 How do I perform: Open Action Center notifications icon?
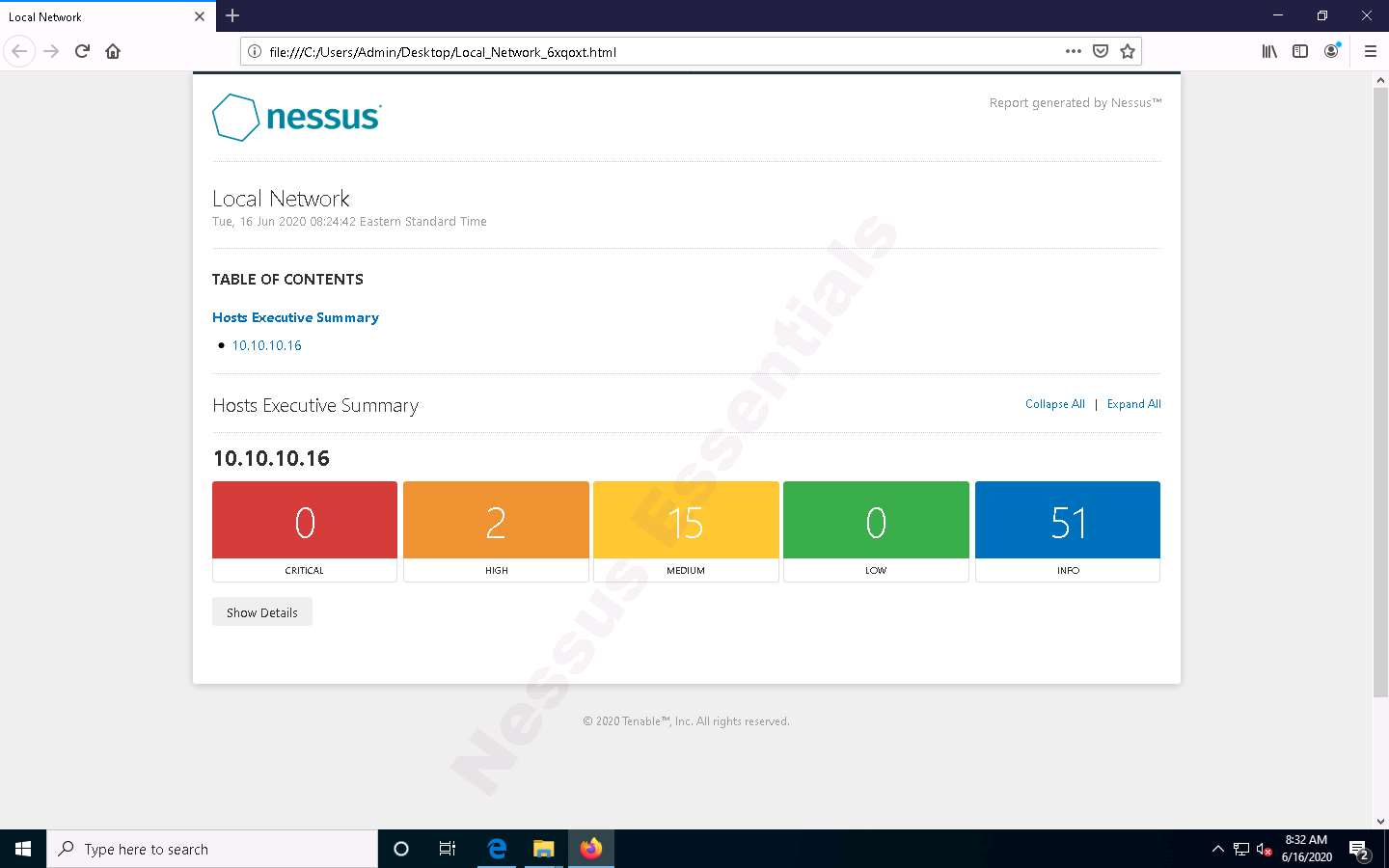coord(1360,850)
